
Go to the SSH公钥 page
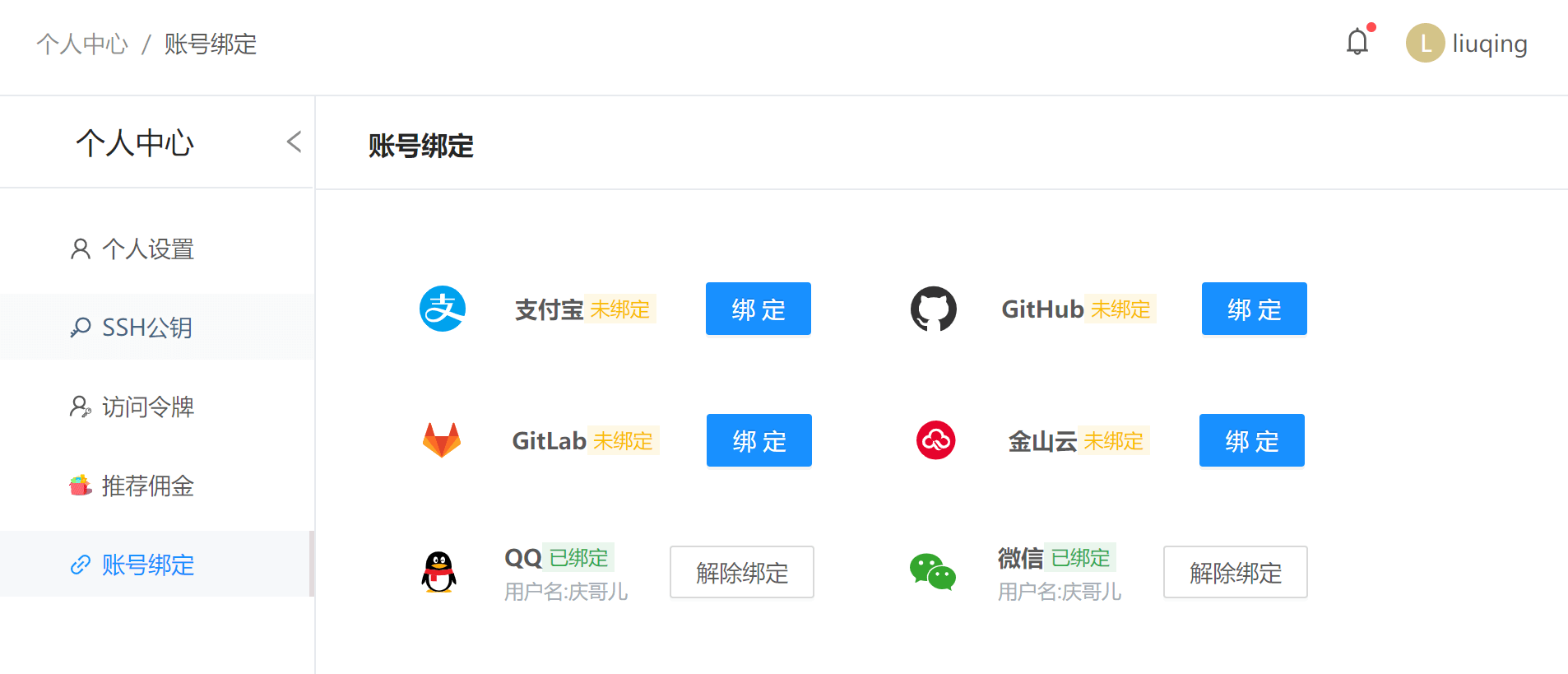(x=156, y=327)
